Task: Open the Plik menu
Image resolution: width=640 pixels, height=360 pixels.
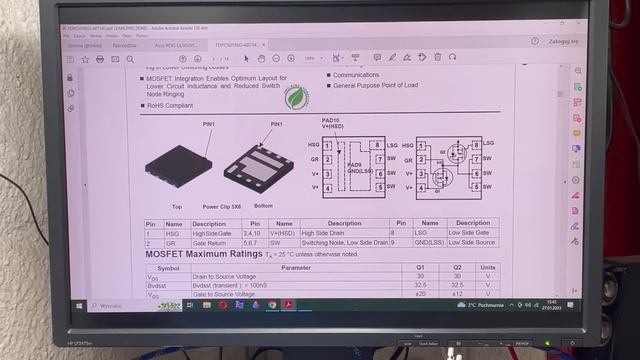Action: tap(66, 36)
